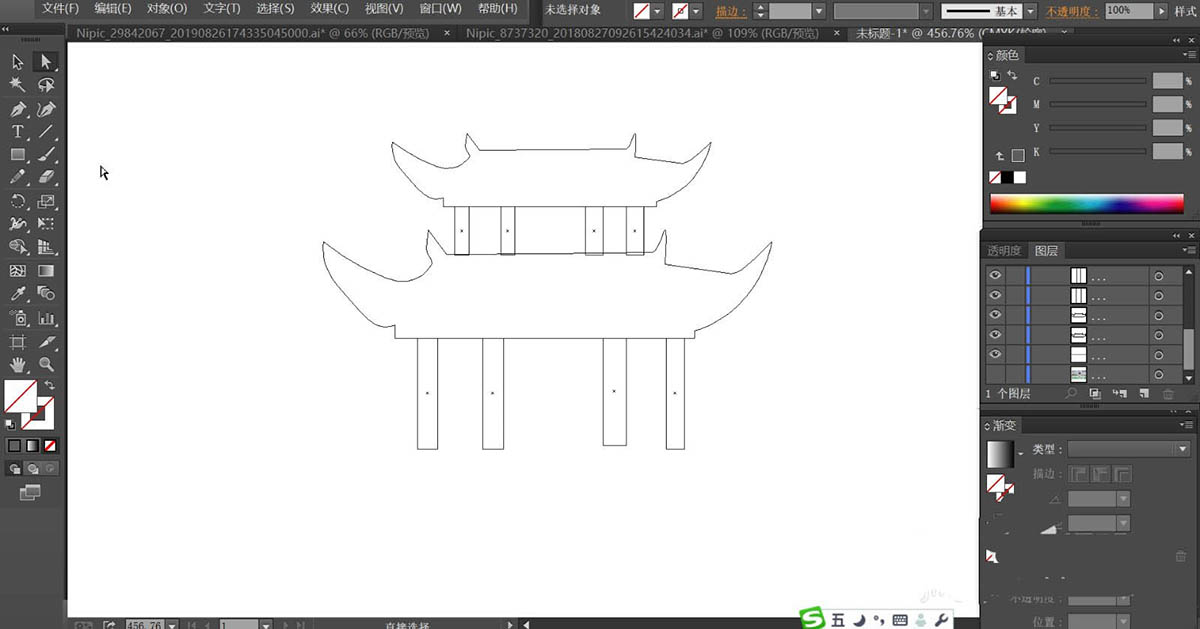
Task: Swap fill and stroke arrows in toolbox
Action: click(x=49, y=386)
